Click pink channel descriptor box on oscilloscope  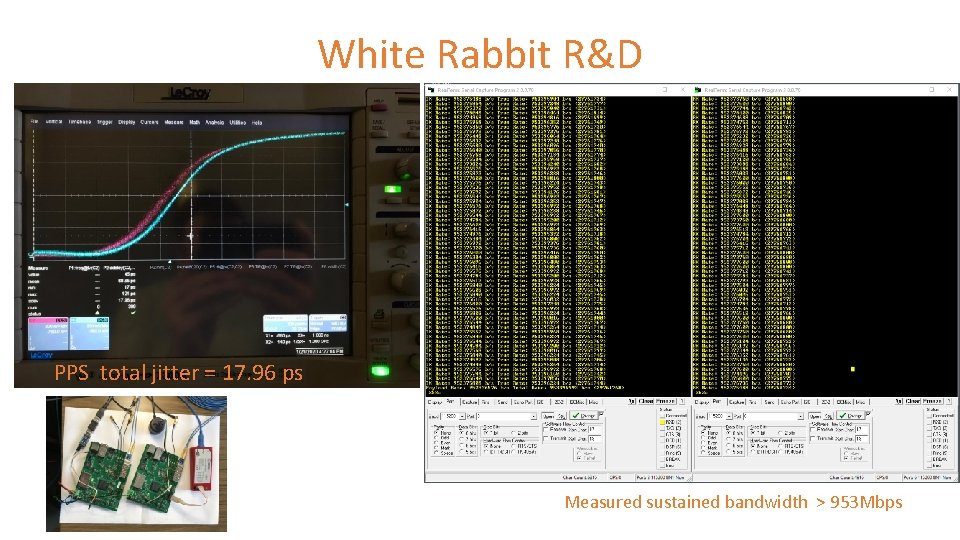(48, 333)
